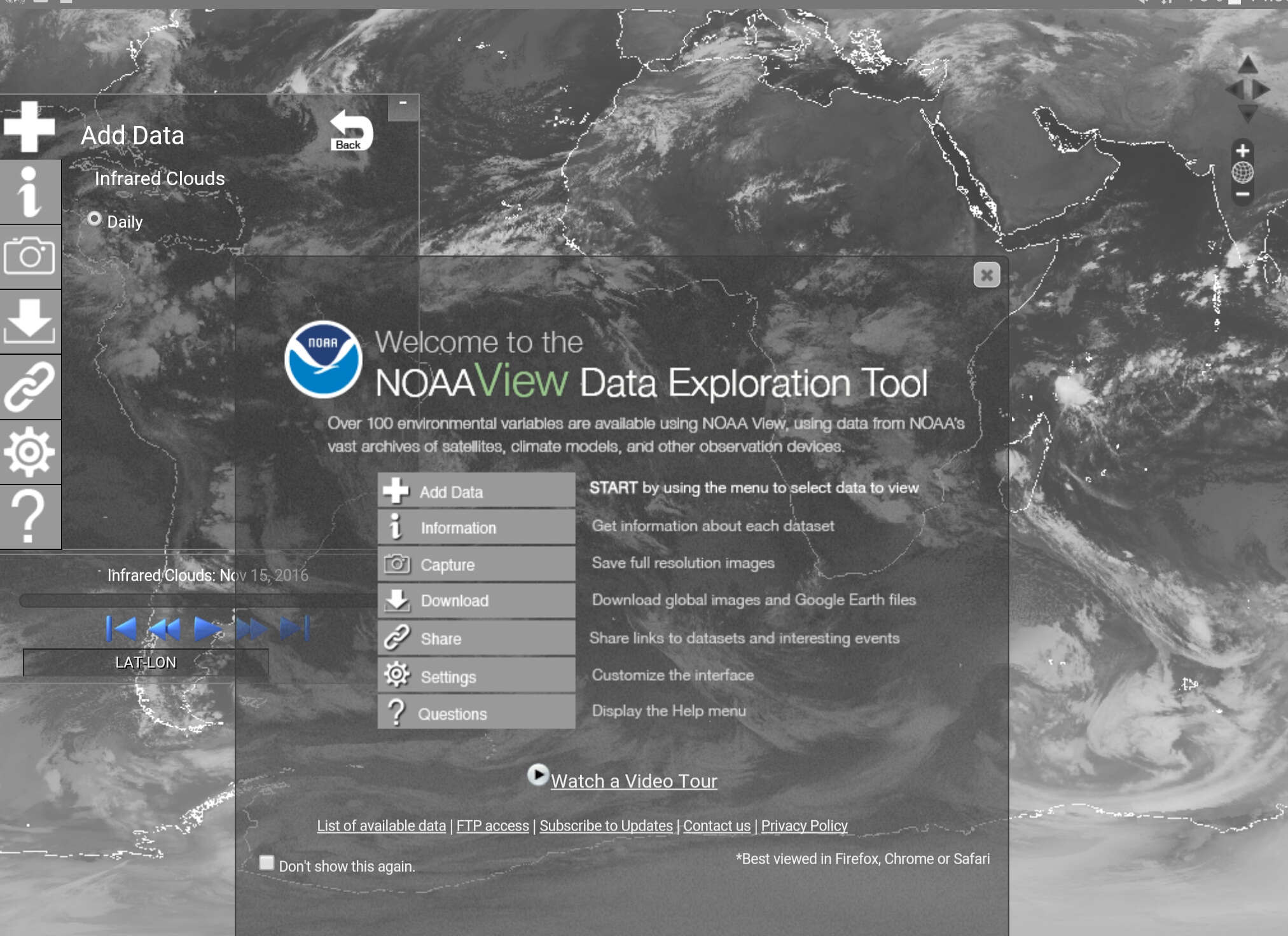The width and height of the screenshot is (1288, 936).
Task: Open Watch a Video Tour link
Action: 634,781
